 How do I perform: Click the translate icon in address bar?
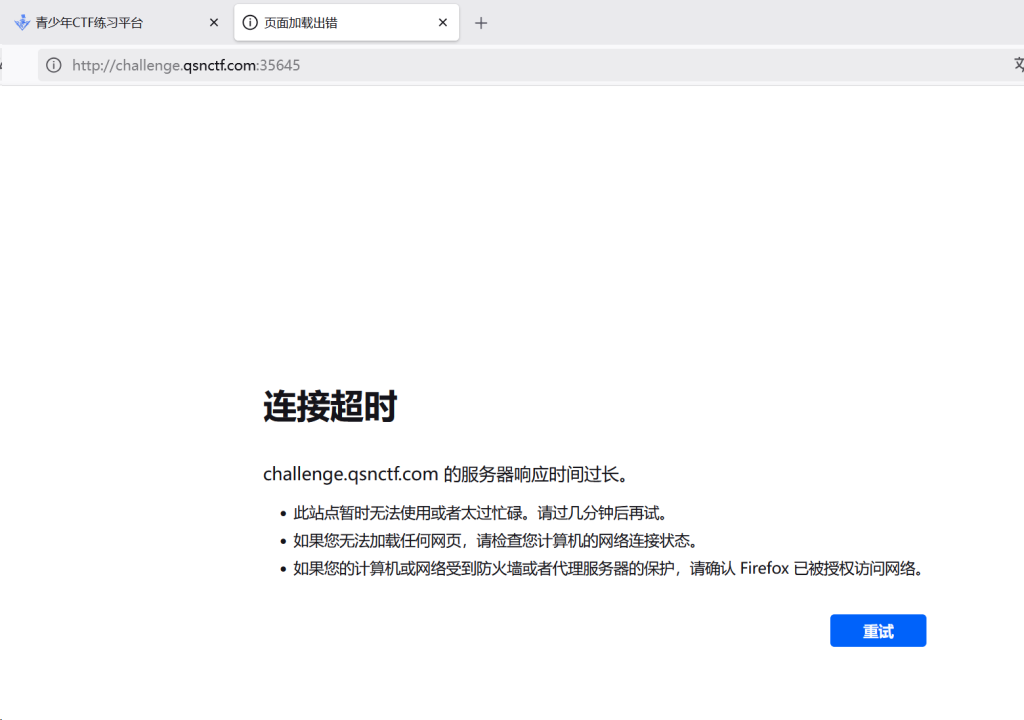[1018, 65]
